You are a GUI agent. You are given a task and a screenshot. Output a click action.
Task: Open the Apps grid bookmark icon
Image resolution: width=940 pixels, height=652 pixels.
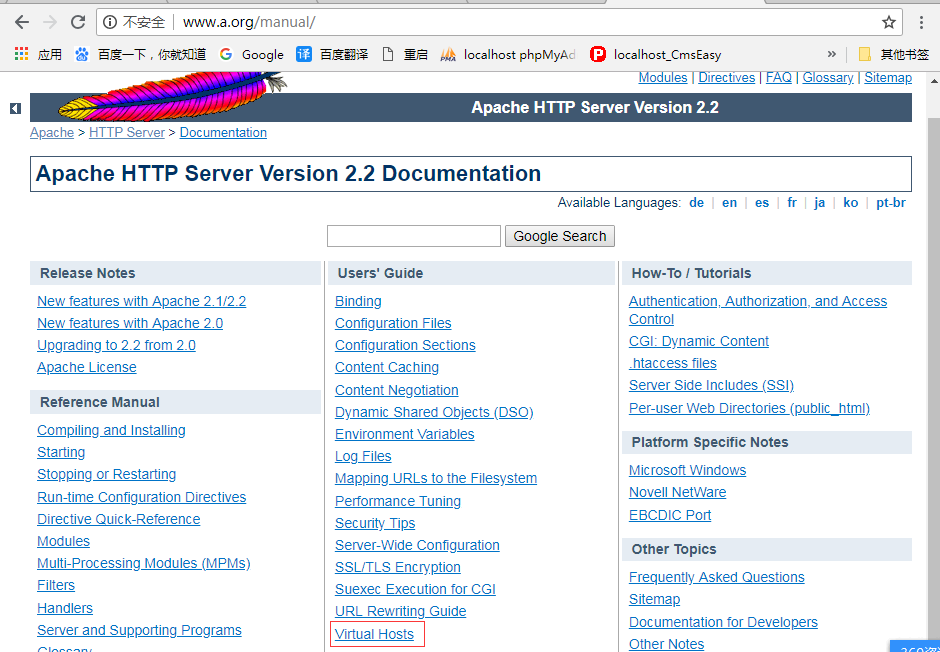[22, 55]
